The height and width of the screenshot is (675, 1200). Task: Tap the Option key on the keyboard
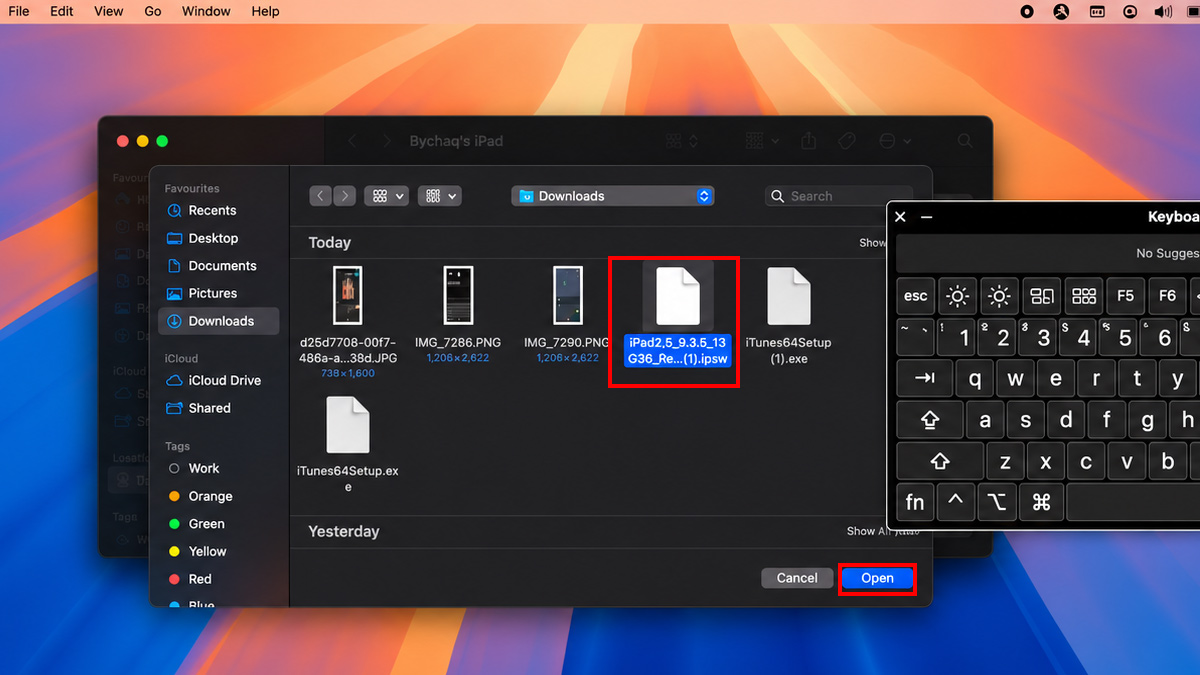click(x=998, y=502)
